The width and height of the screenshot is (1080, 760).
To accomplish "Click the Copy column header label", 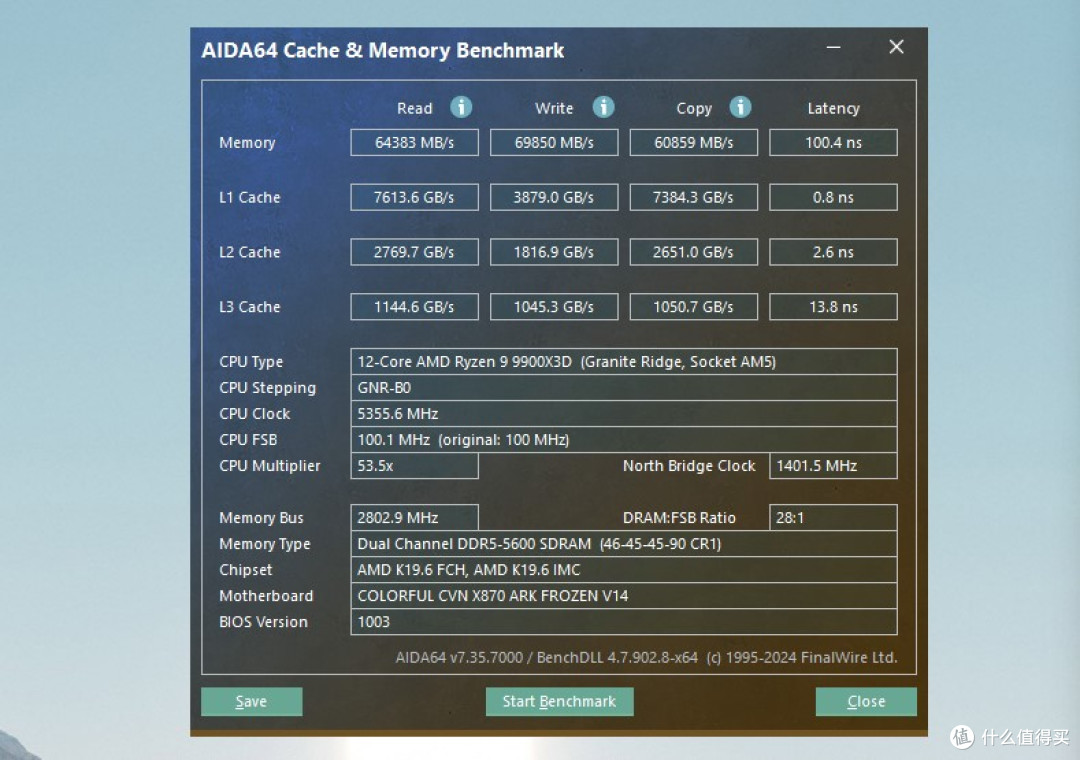I will point(694,109).
